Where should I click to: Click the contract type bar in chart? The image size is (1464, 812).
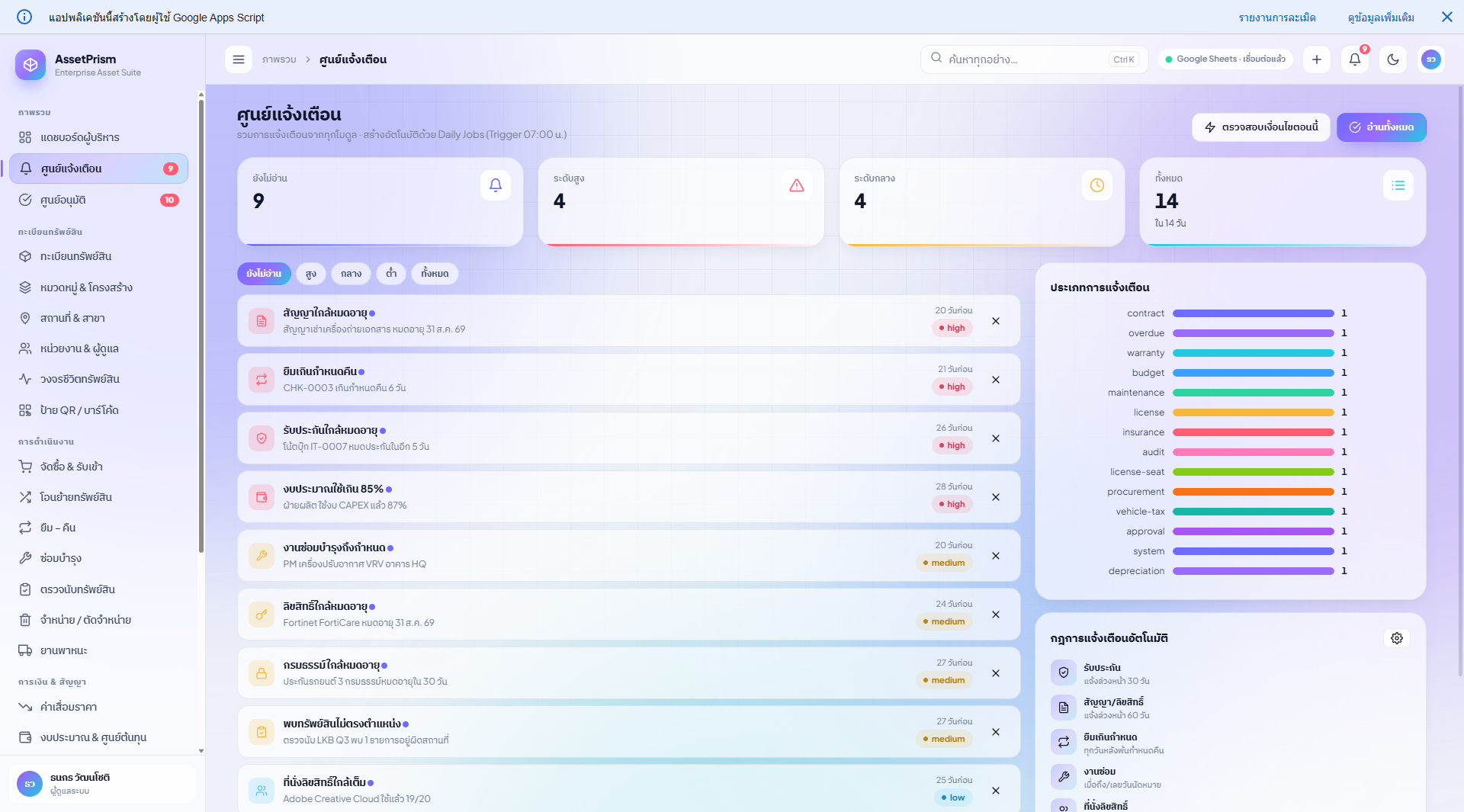(x=1253, y=313)
